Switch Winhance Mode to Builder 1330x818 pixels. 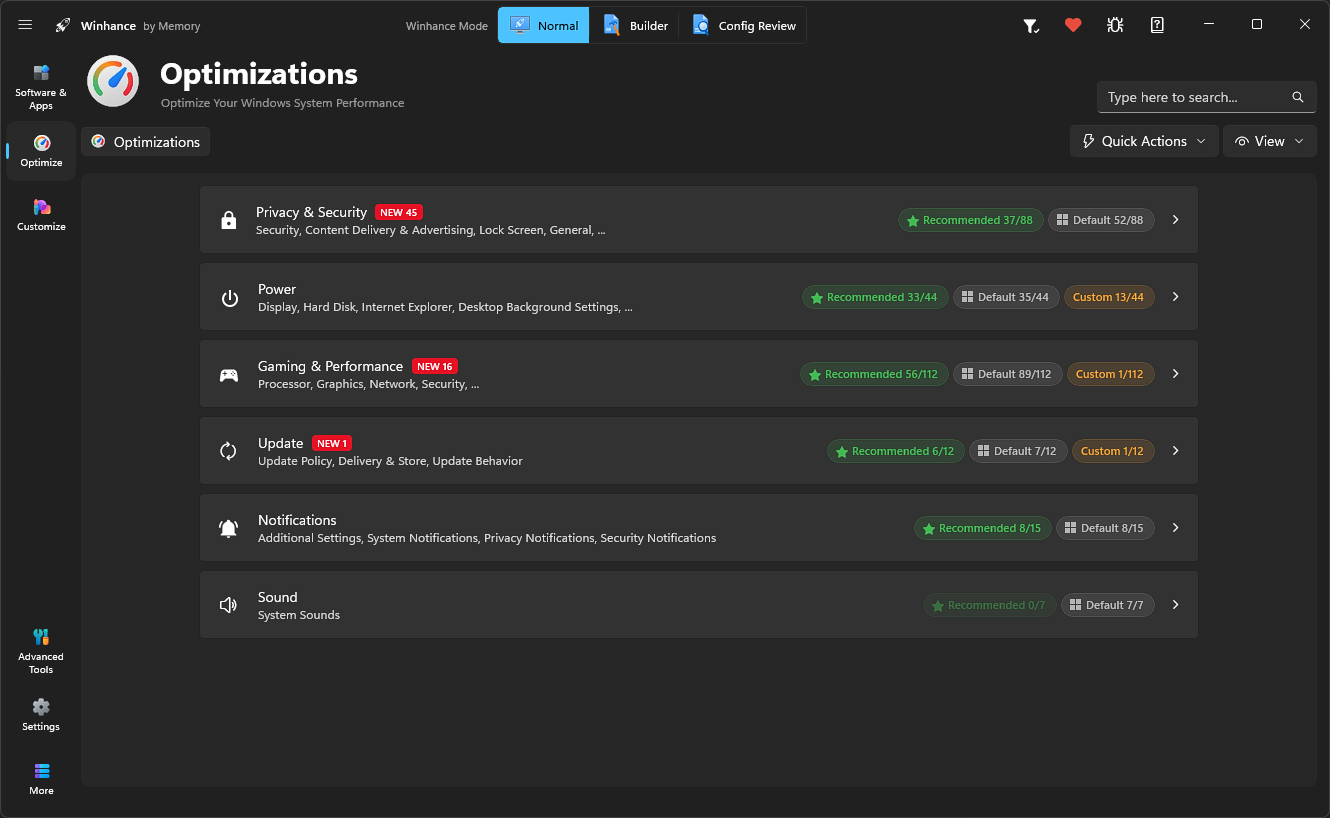(x=635, y=25)
